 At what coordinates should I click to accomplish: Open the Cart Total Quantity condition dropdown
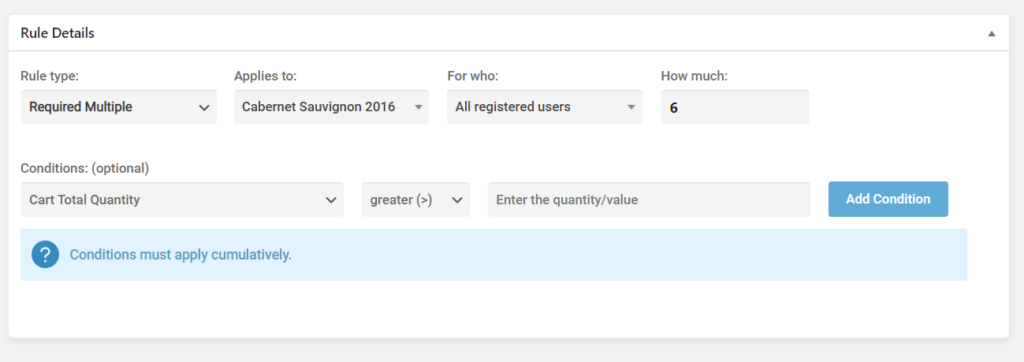click(x=182, y=199)
